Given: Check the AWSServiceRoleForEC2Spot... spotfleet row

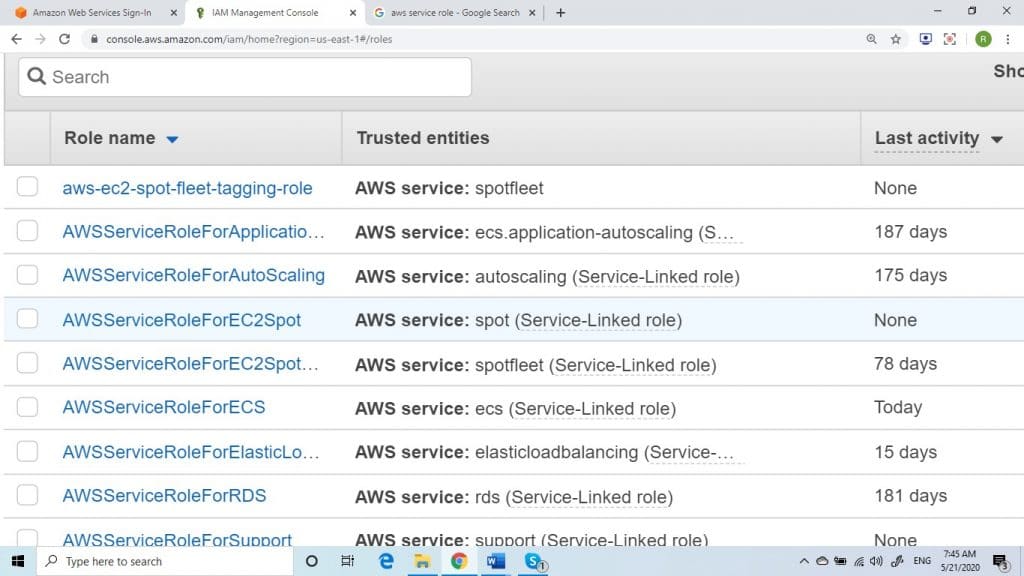Looking at the screenshot, I should tap(27, 363).
